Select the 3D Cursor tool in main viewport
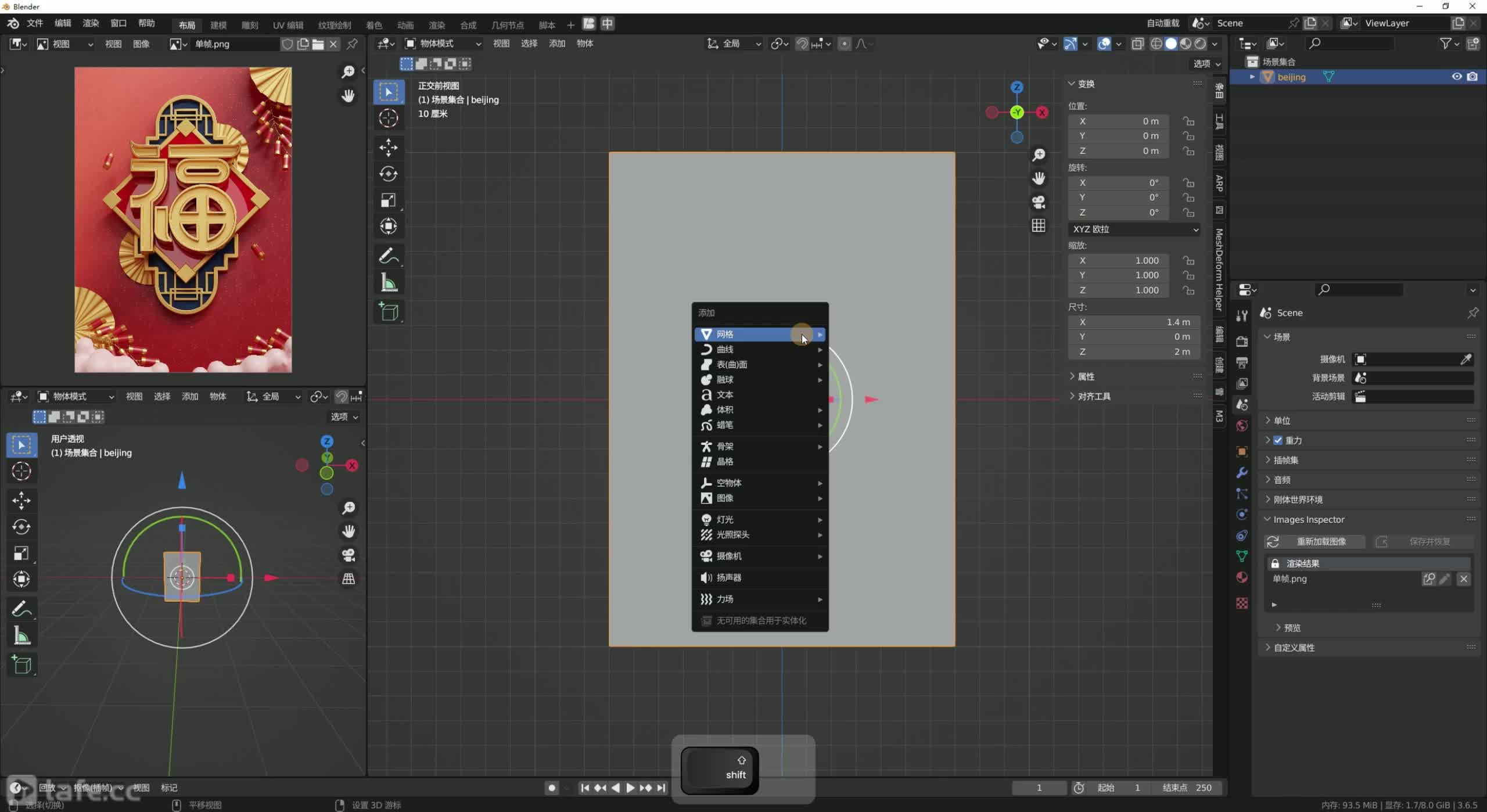Image resolution: width=1487 pixels, height=812 pixels. [389, 118]
